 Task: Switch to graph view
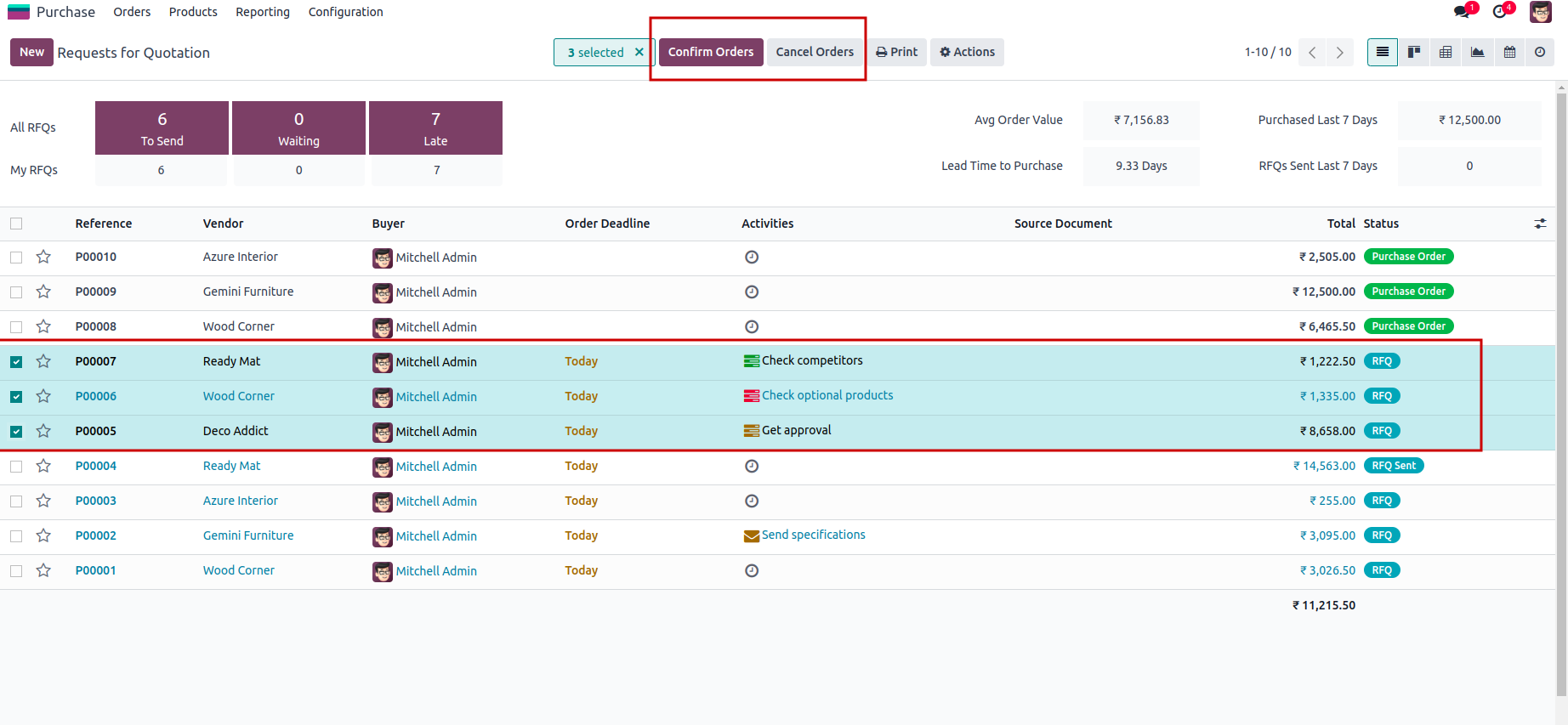coord(1478,52)
